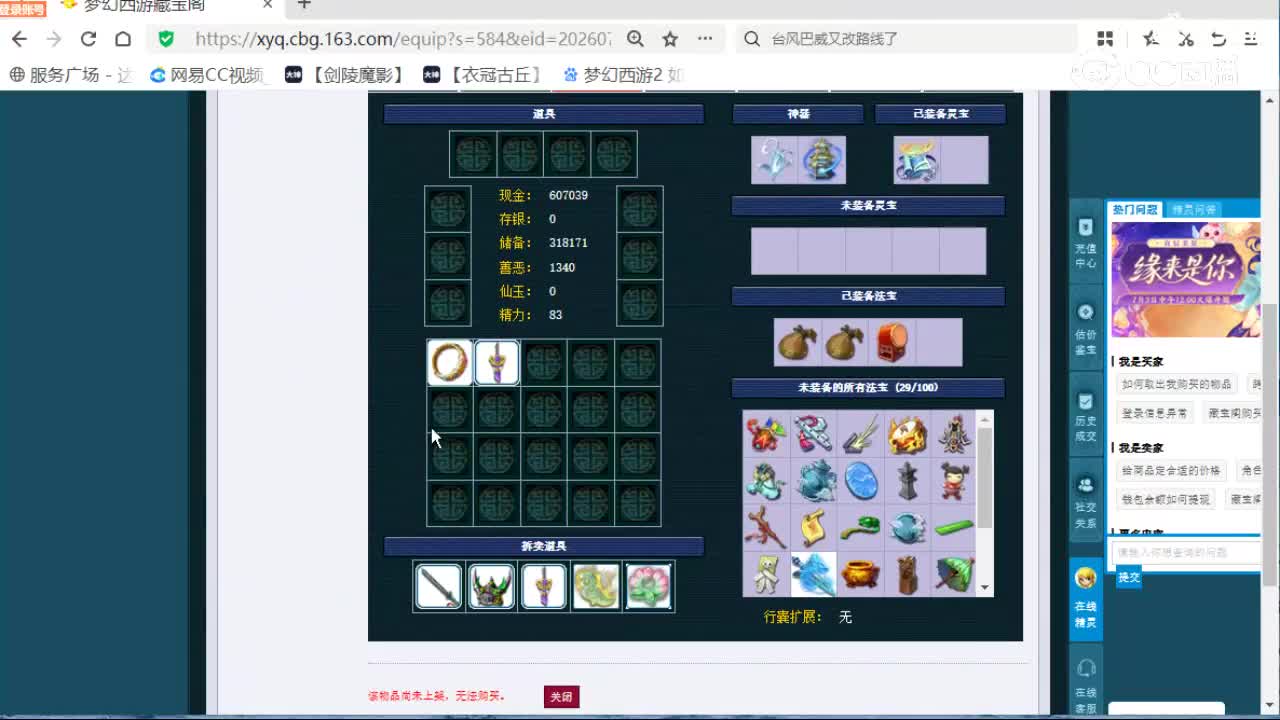Open 估价鉴宝 in the right sidebar
This screenshot has width=1280, height=720.
(x=1085, y=330)
